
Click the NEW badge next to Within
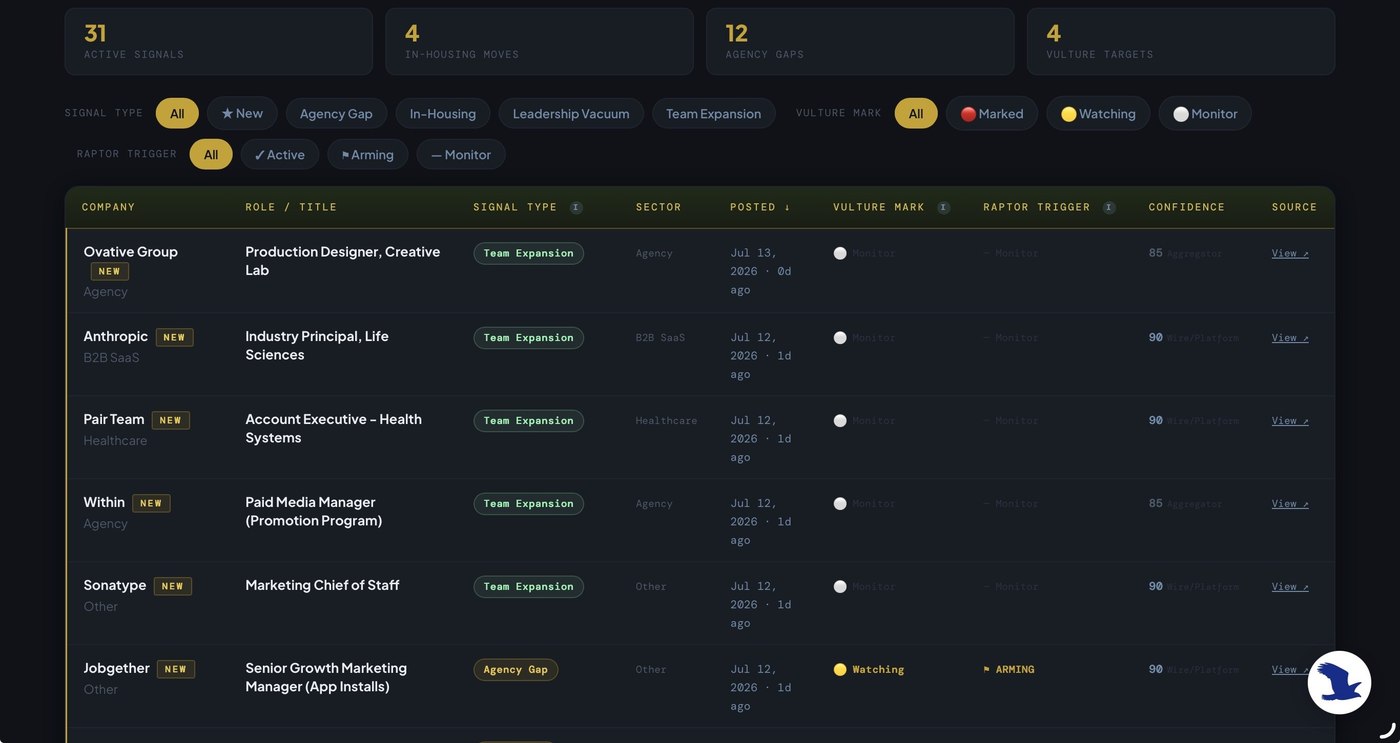click(151, 503)
